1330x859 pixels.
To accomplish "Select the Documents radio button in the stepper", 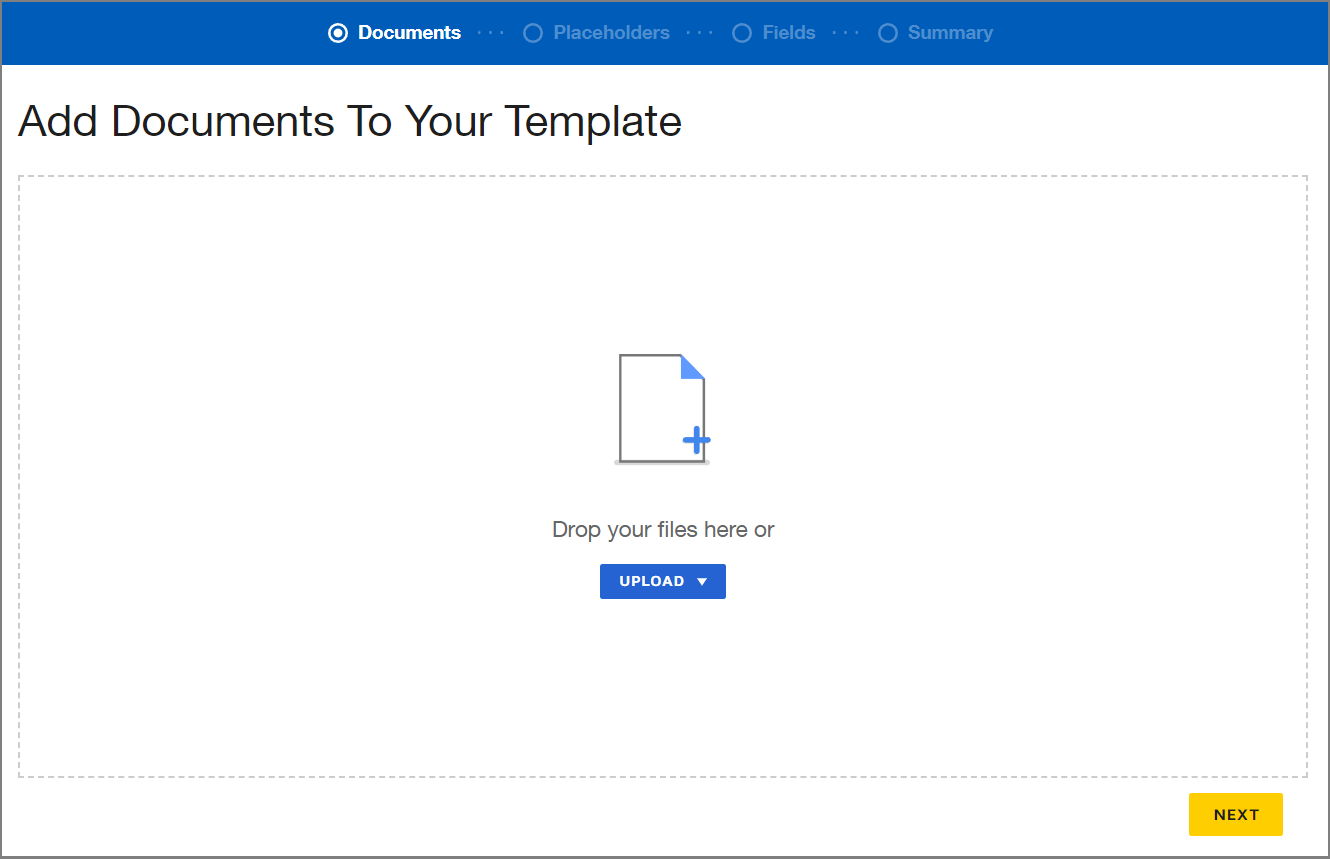I will pos(338,32).
